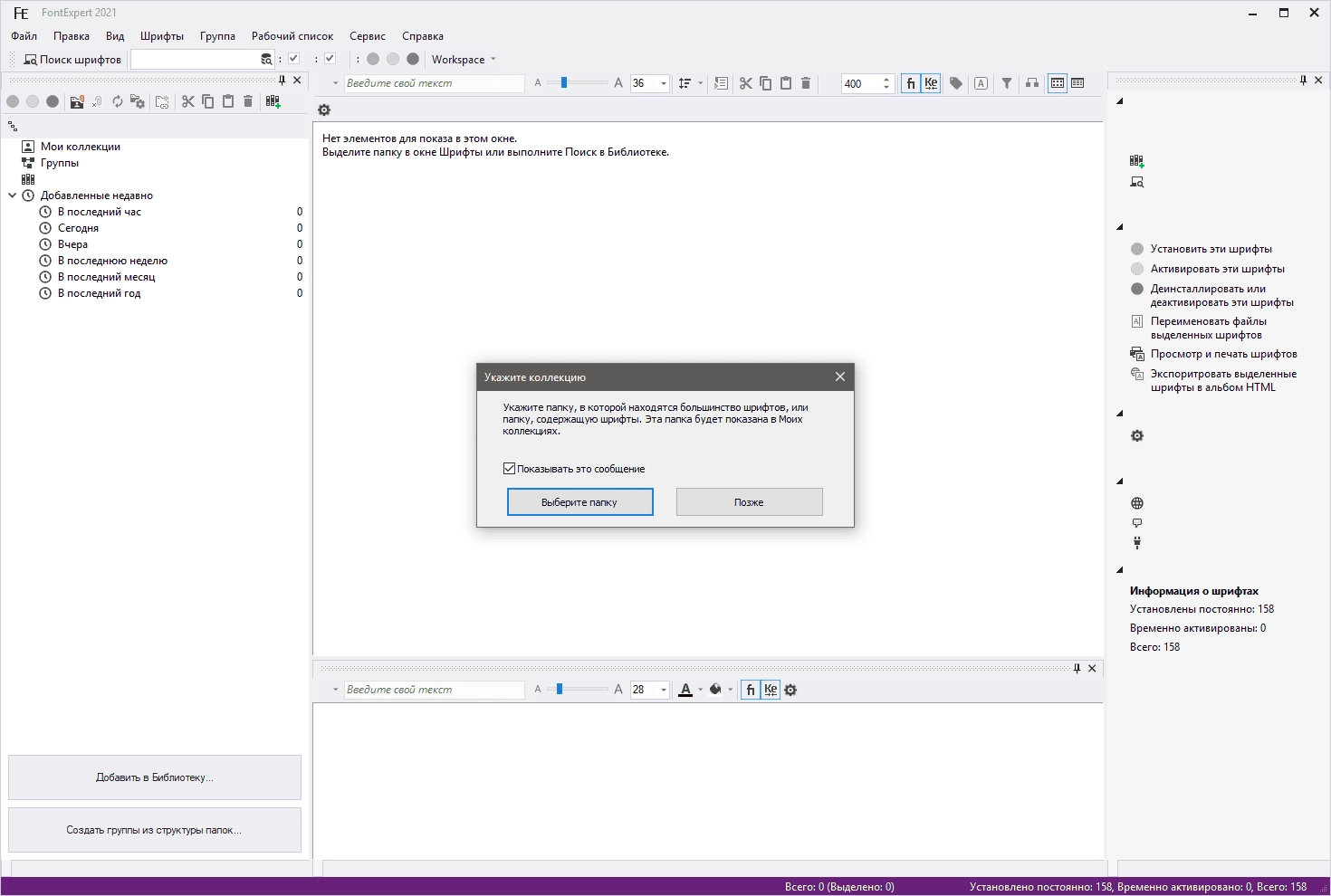
Task: Uncheck 'Показывать это сообщение' checkbox
Action: click(509, 469)
